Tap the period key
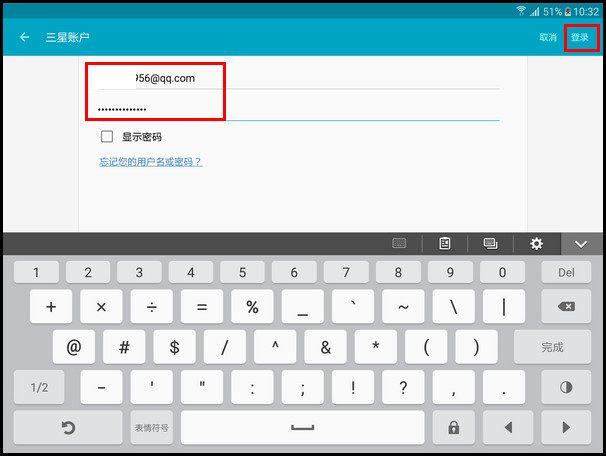Screen dimensions: 606x456 tap(504, 387)
